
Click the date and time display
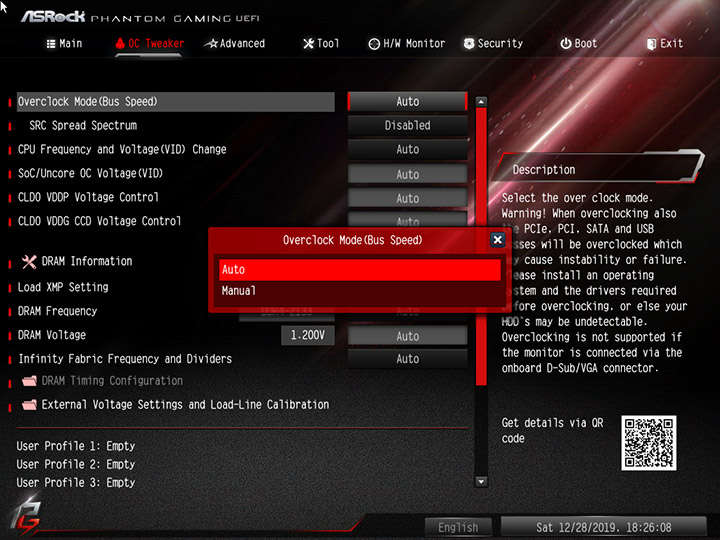603,527
